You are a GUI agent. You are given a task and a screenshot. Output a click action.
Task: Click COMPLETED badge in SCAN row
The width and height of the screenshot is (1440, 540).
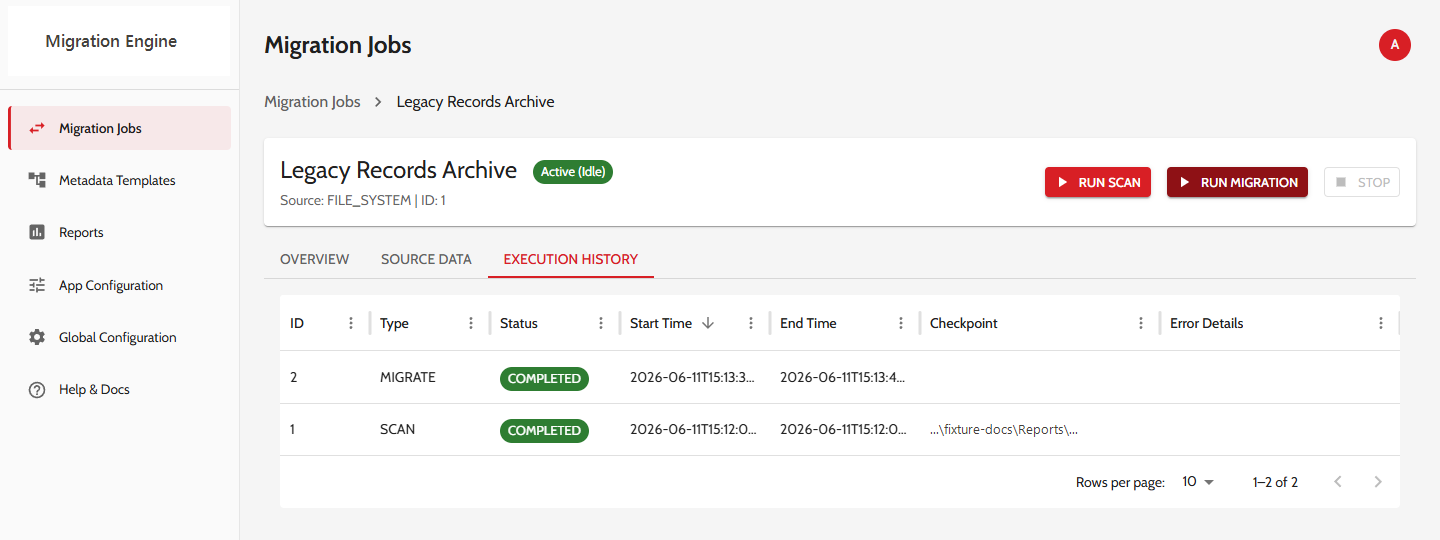click(x=544, y=430)
